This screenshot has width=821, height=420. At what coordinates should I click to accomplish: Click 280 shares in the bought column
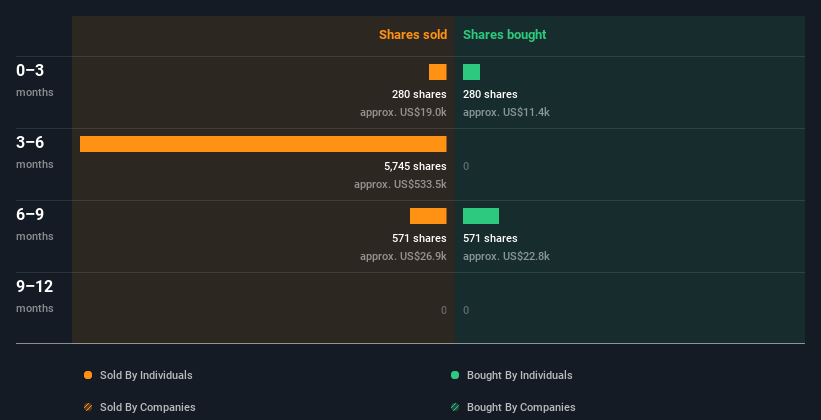tap(490, 94)
